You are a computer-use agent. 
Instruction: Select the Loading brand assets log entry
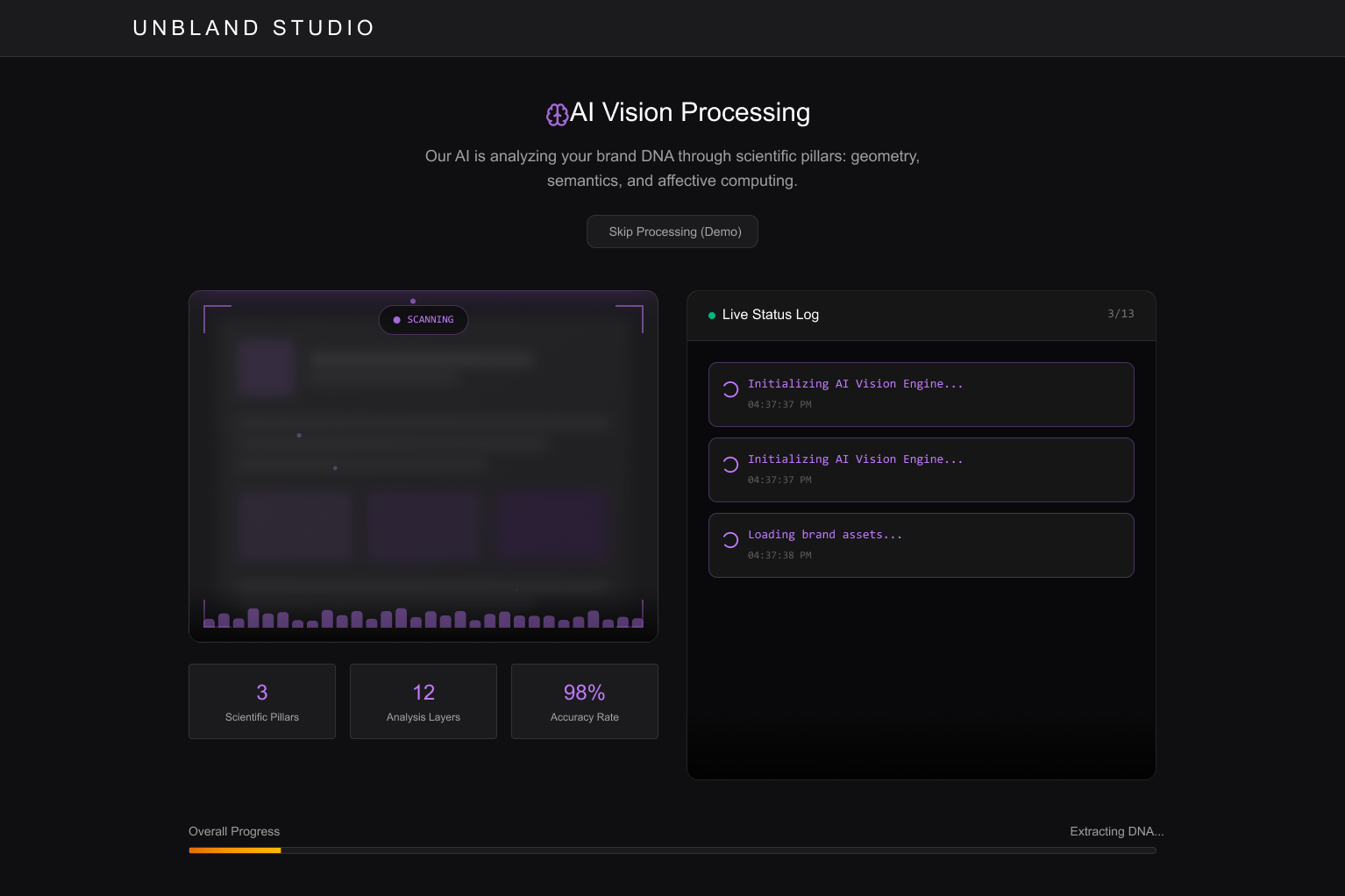[x=922, y=545]
